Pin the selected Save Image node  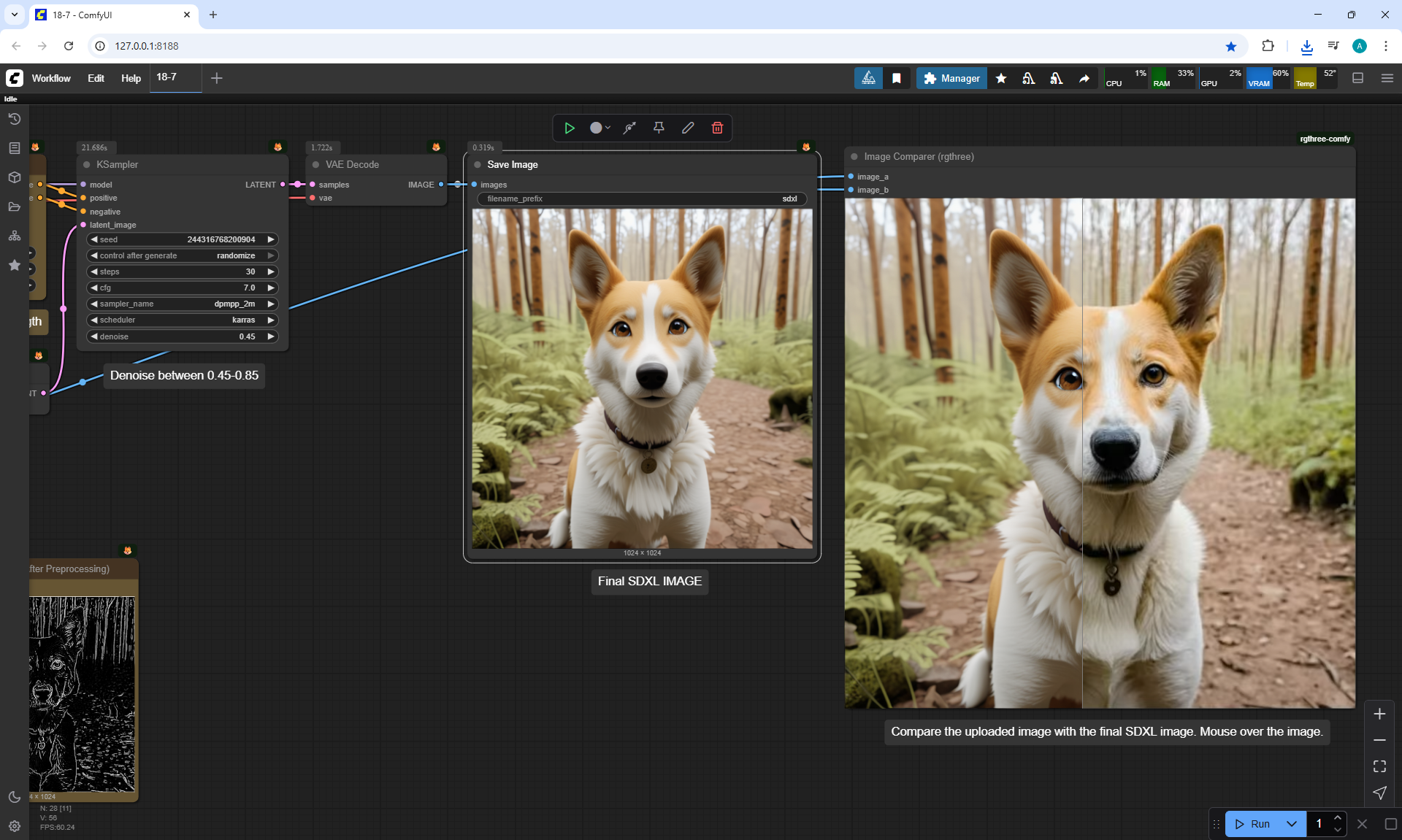pos(659,128)
